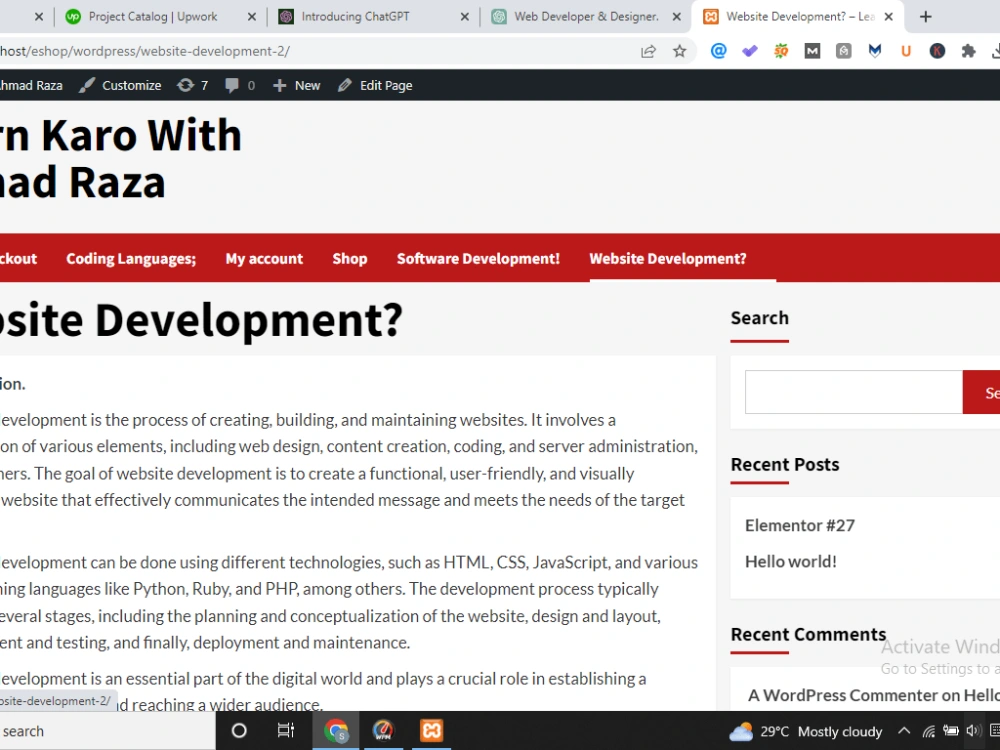1000x750 pixels.
Task: Open the Coding Languages; menu item
Action: pos(131,258)
